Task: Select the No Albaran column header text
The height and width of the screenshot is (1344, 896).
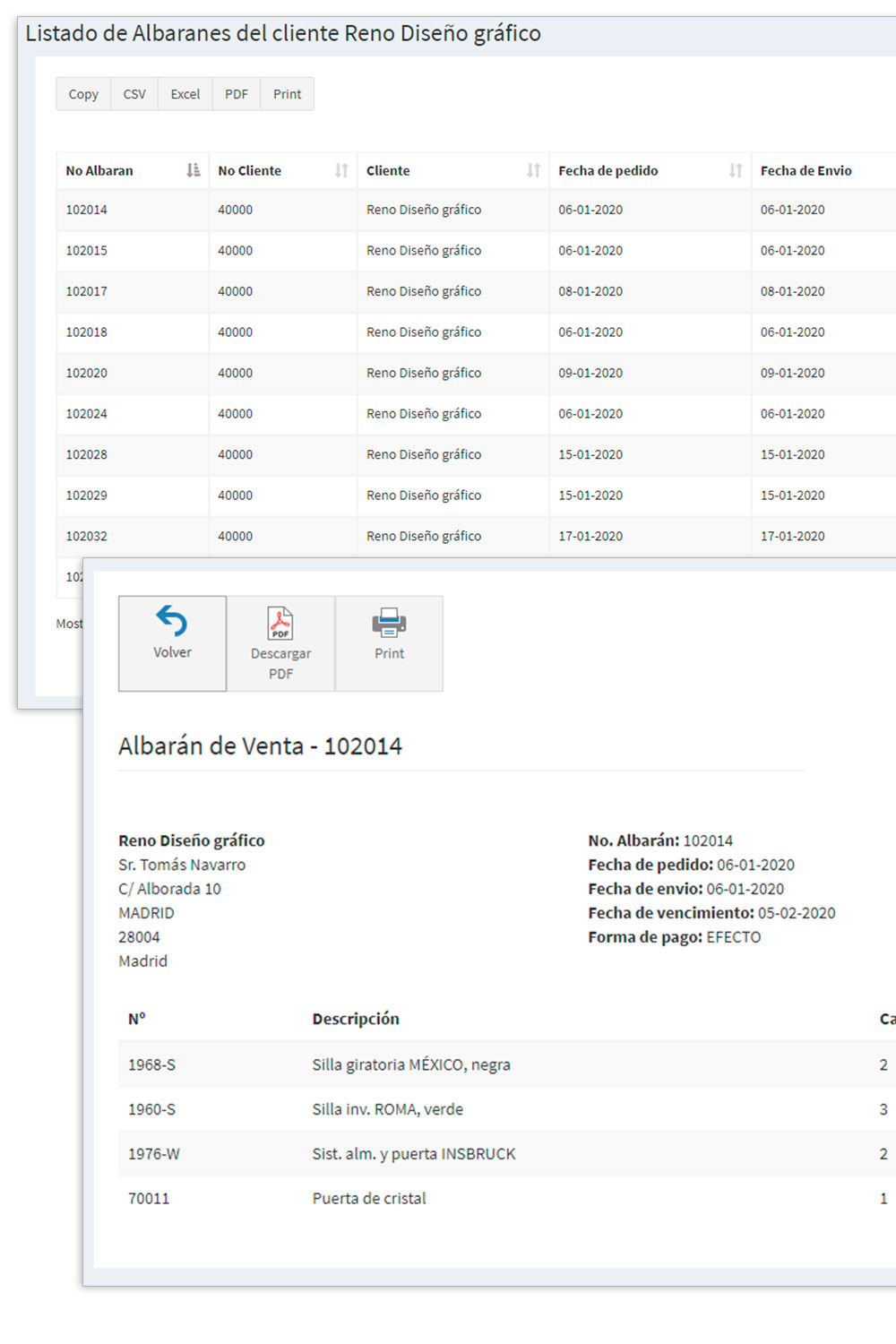Action: (x=99, y=170)
